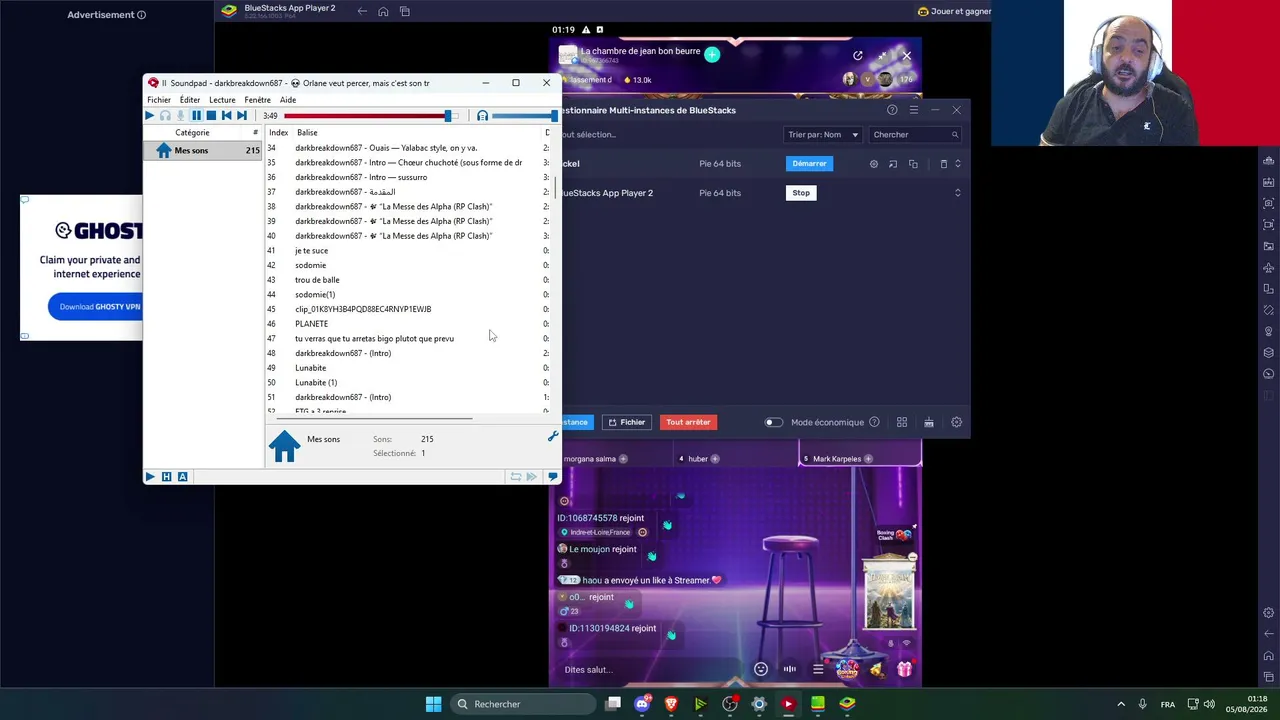
Task: Click Stop for BlueStacks App Player 2
Action: point(801,193)
